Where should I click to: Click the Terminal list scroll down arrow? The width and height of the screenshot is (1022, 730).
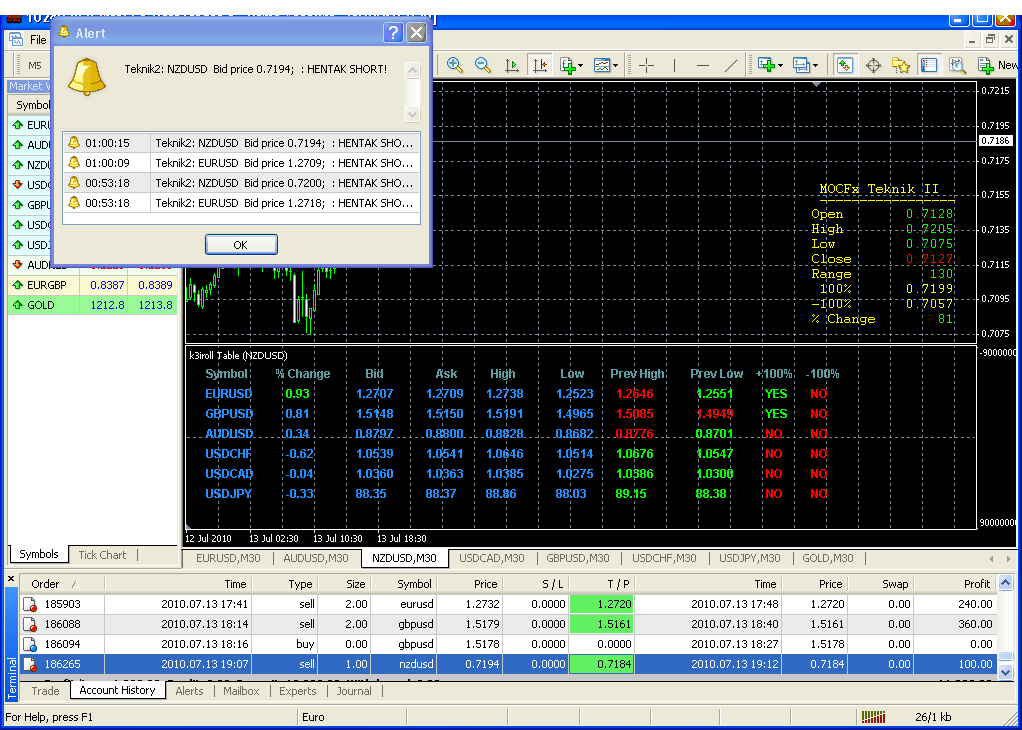[1006, 671]
